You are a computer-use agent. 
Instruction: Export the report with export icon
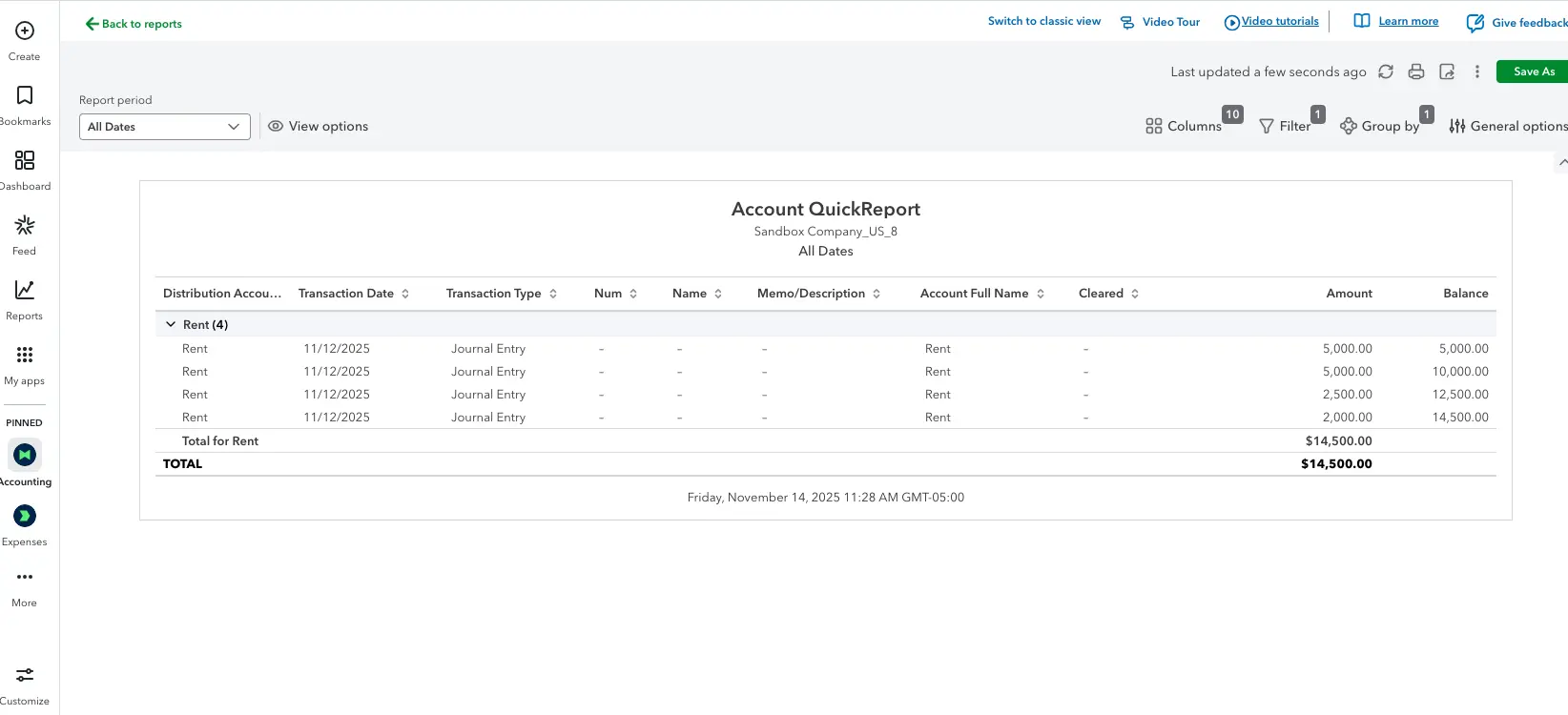pyautogui.click(x=1447, y=71)
